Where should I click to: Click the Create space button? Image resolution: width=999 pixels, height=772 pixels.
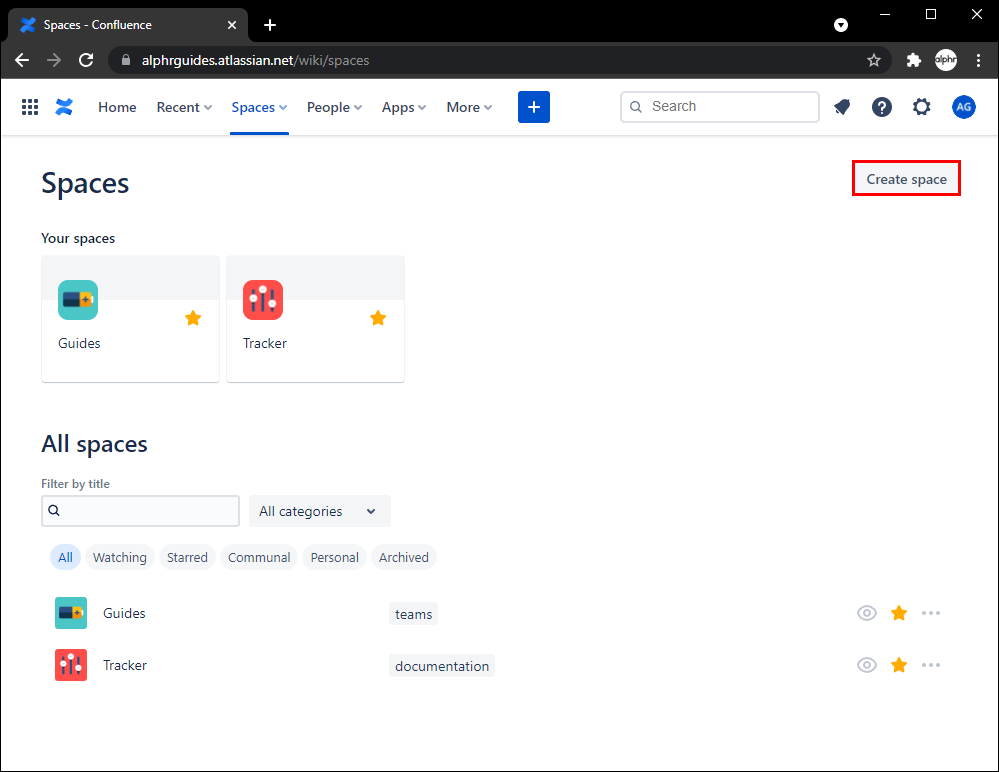[906, 179]
